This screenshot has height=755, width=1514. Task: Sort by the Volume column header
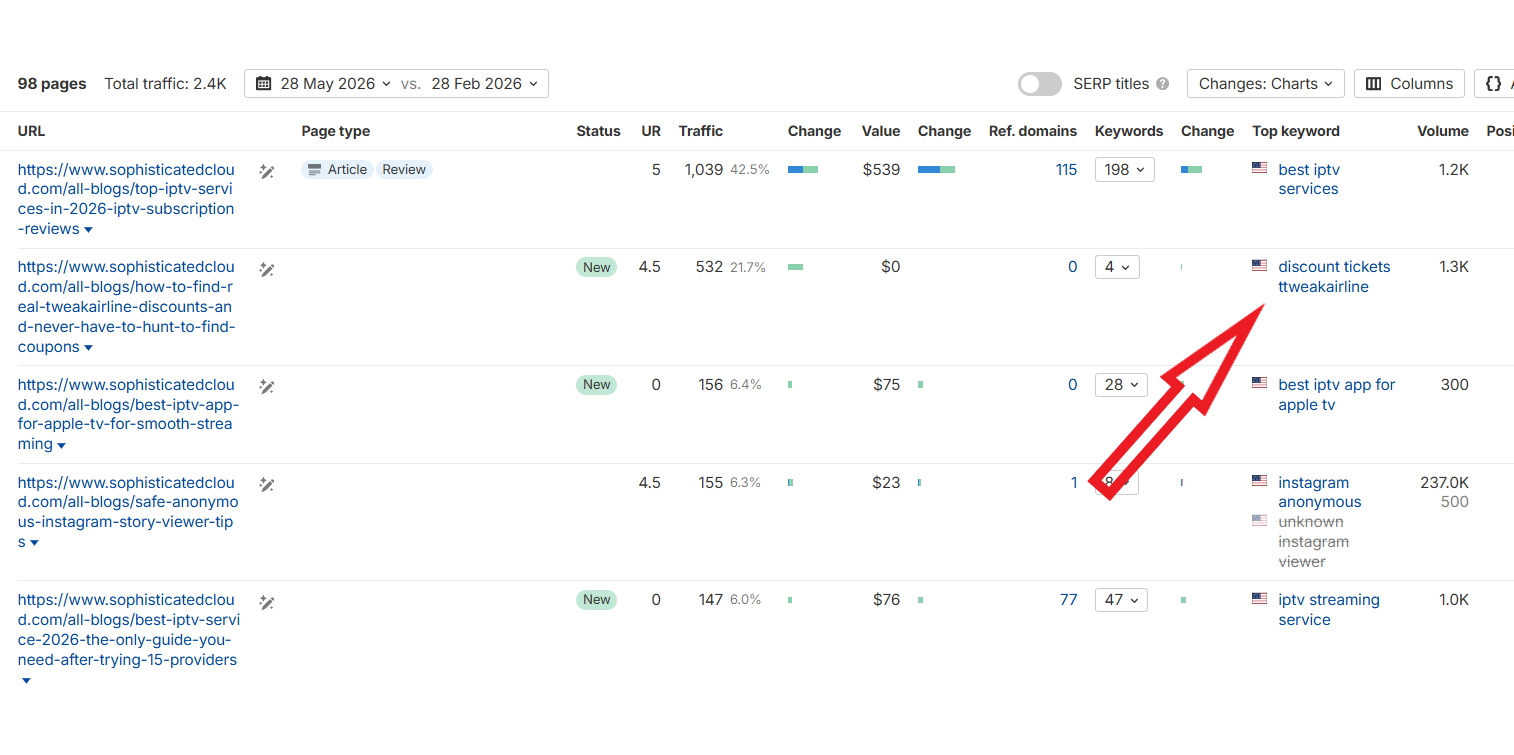(1443, 131)
